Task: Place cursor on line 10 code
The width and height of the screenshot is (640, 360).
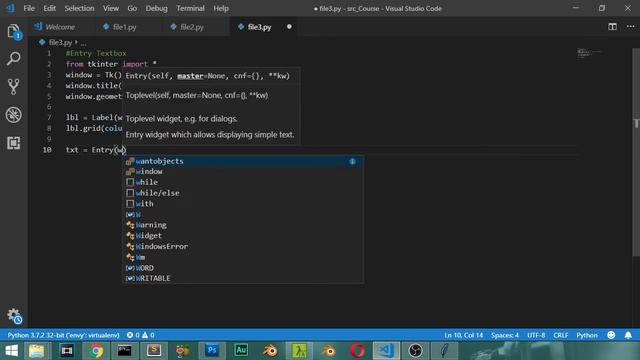Action: [x=96, y=150]
